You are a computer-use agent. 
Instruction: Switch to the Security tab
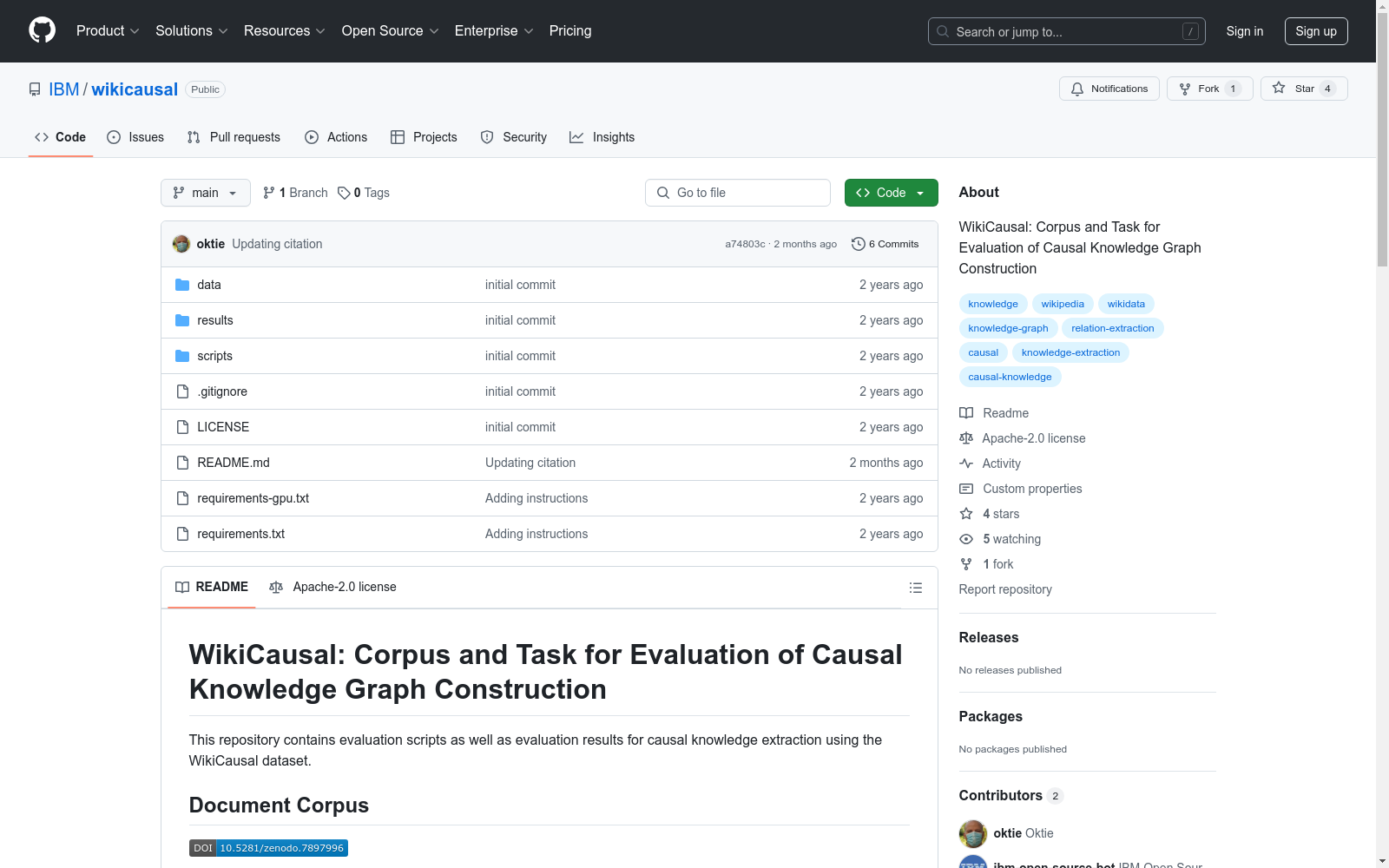tap(514, 137)
